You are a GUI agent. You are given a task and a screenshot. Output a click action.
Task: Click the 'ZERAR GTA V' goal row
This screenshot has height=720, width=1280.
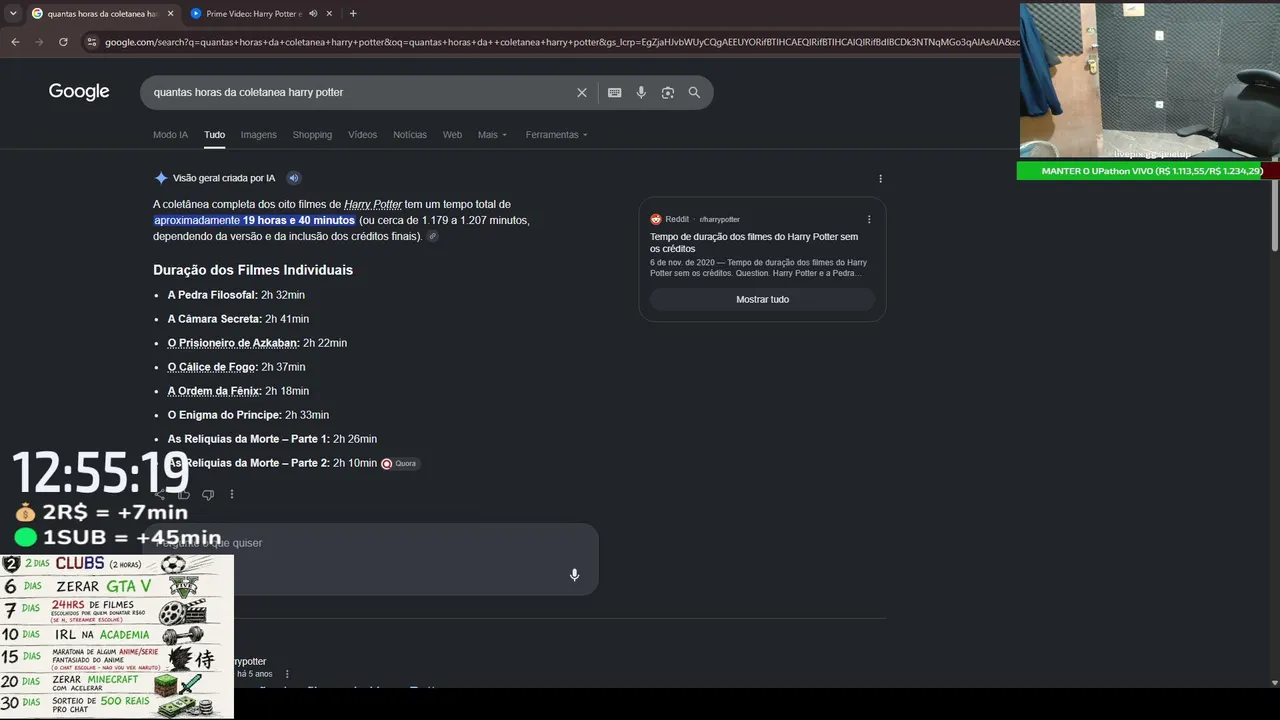117,586
